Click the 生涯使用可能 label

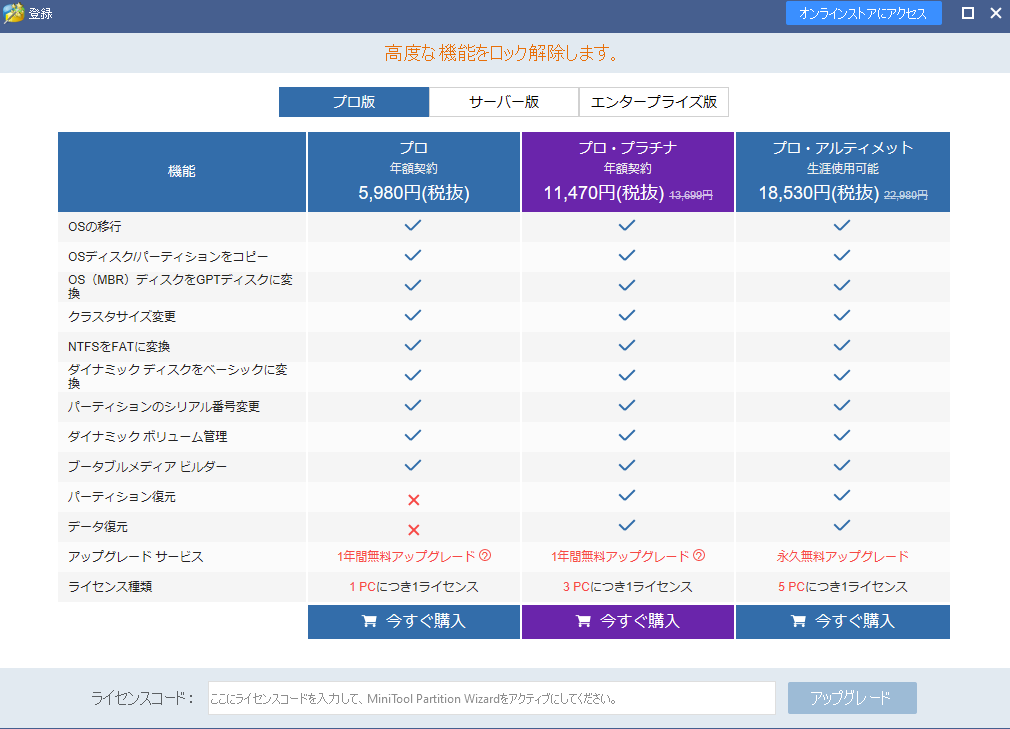tap(843, 169)
